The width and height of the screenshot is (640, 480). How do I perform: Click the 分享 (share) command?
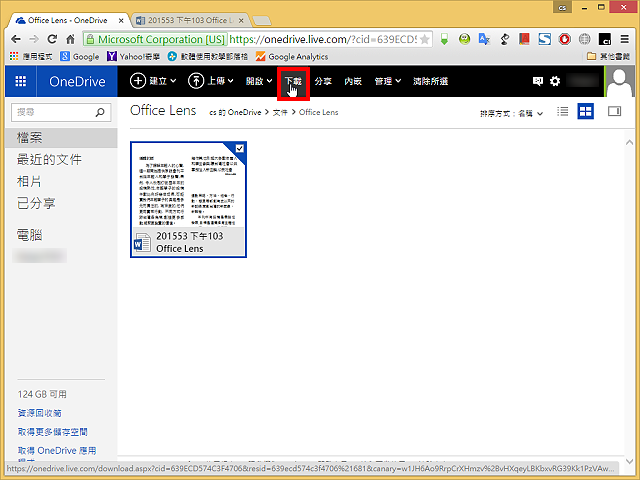323,81
